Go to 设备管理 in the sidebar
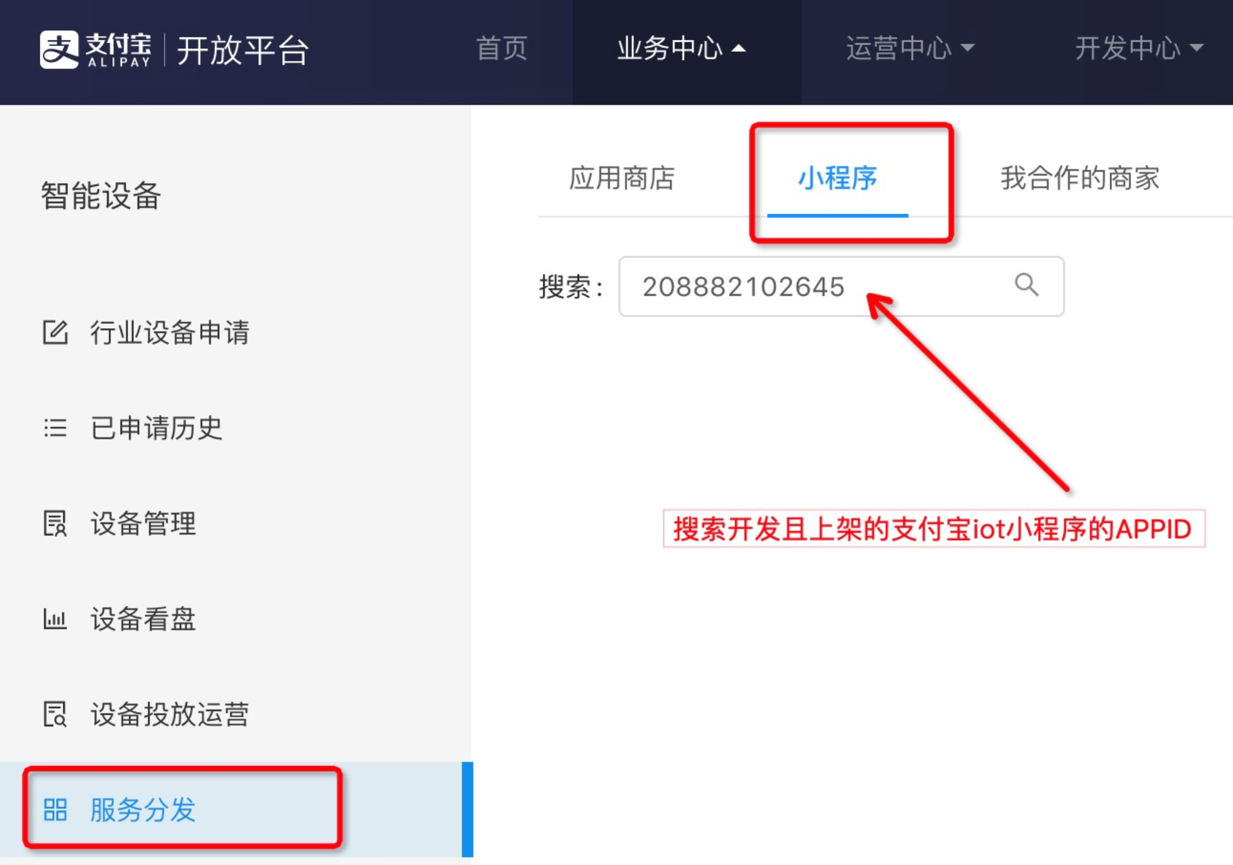Viewport: 1233px width, 865px height. click(143, 523)
